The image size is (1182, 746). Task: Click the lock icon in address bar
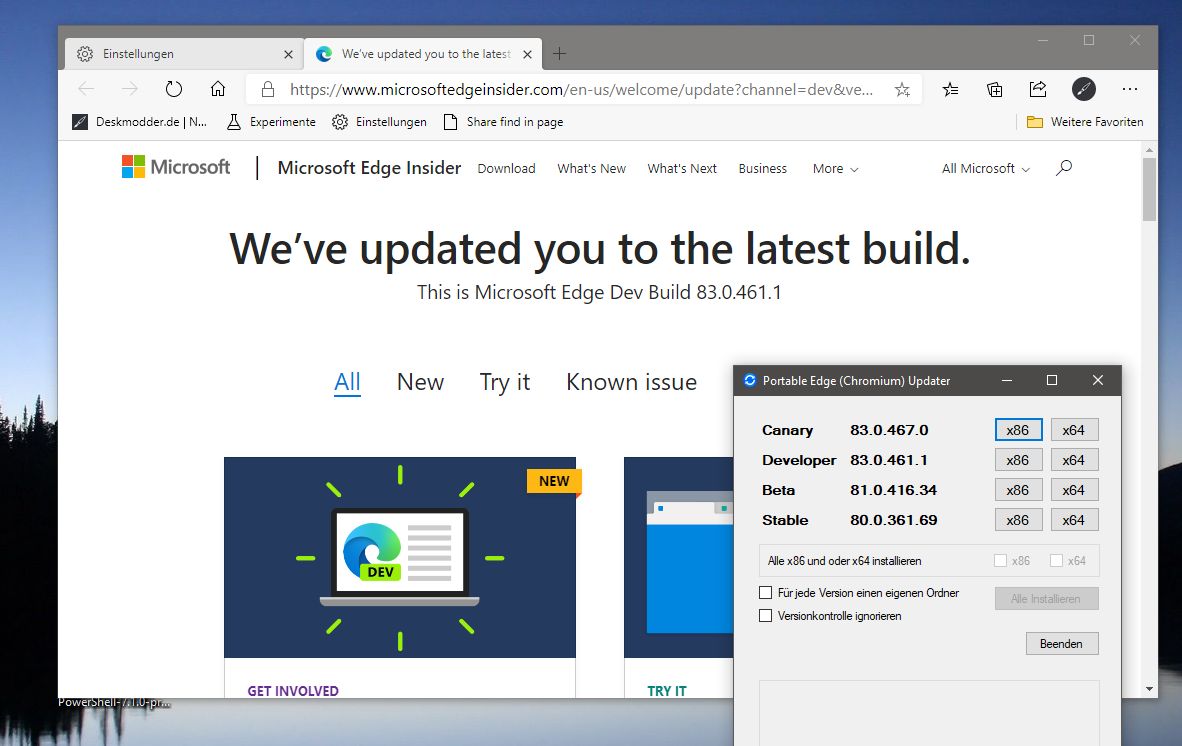coord(268,90)
